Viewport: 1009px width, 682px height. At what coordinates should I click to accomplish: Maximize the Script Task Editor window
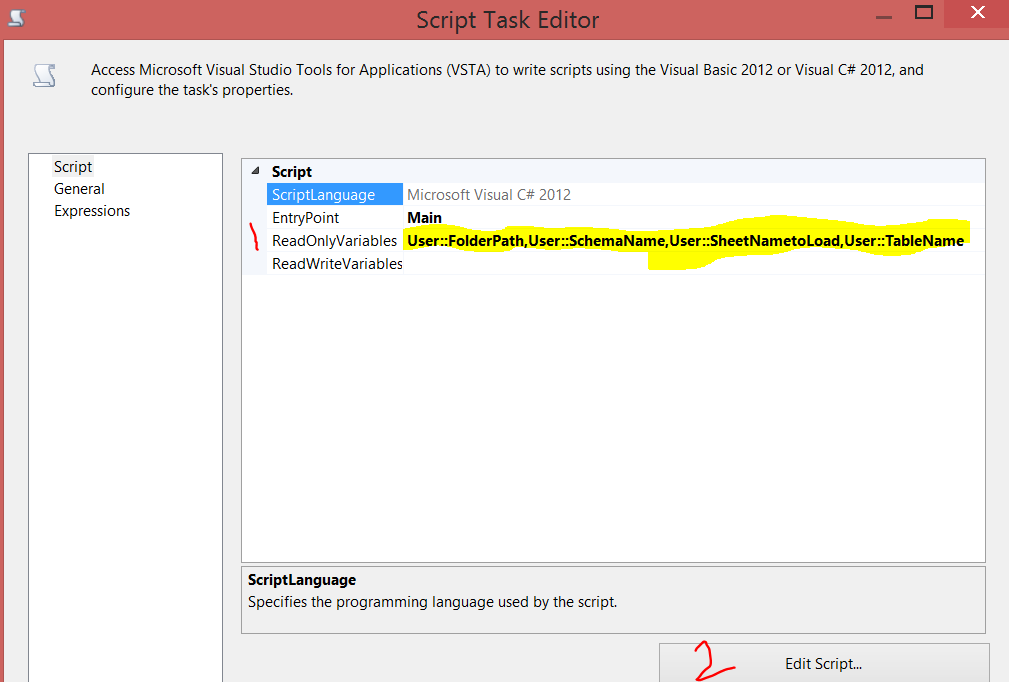pyautogui.click(x=923, y=14)
